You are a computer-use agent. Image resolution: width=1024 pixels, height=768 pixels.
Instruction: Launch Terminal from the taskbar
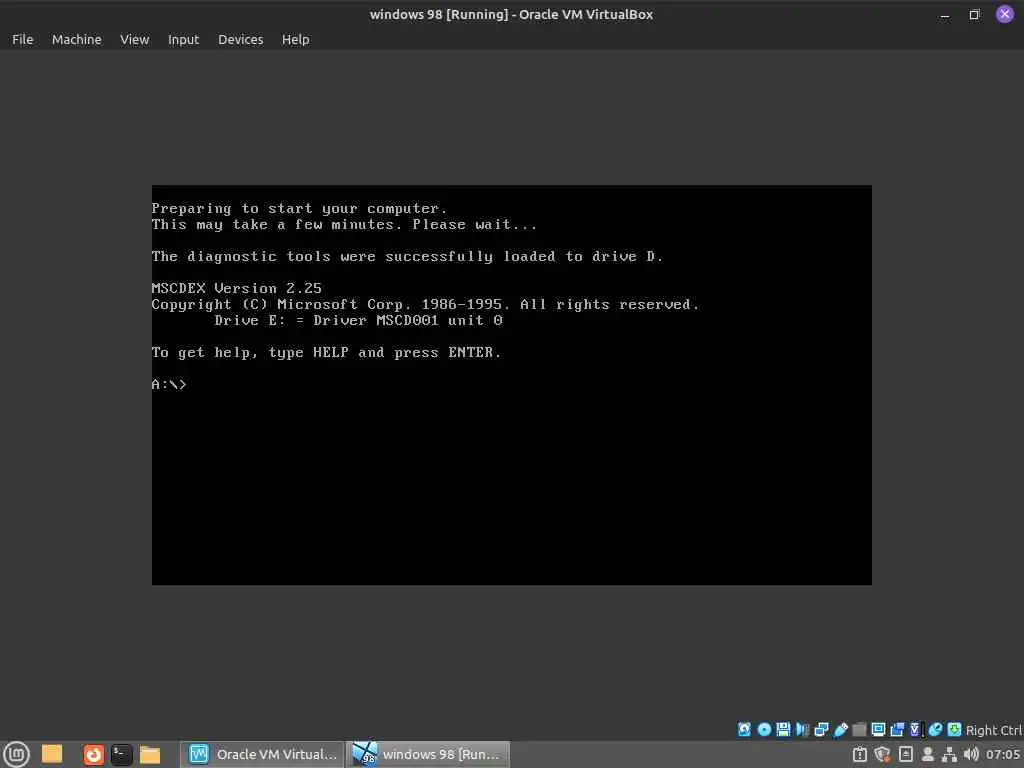(x=121, y=754)
